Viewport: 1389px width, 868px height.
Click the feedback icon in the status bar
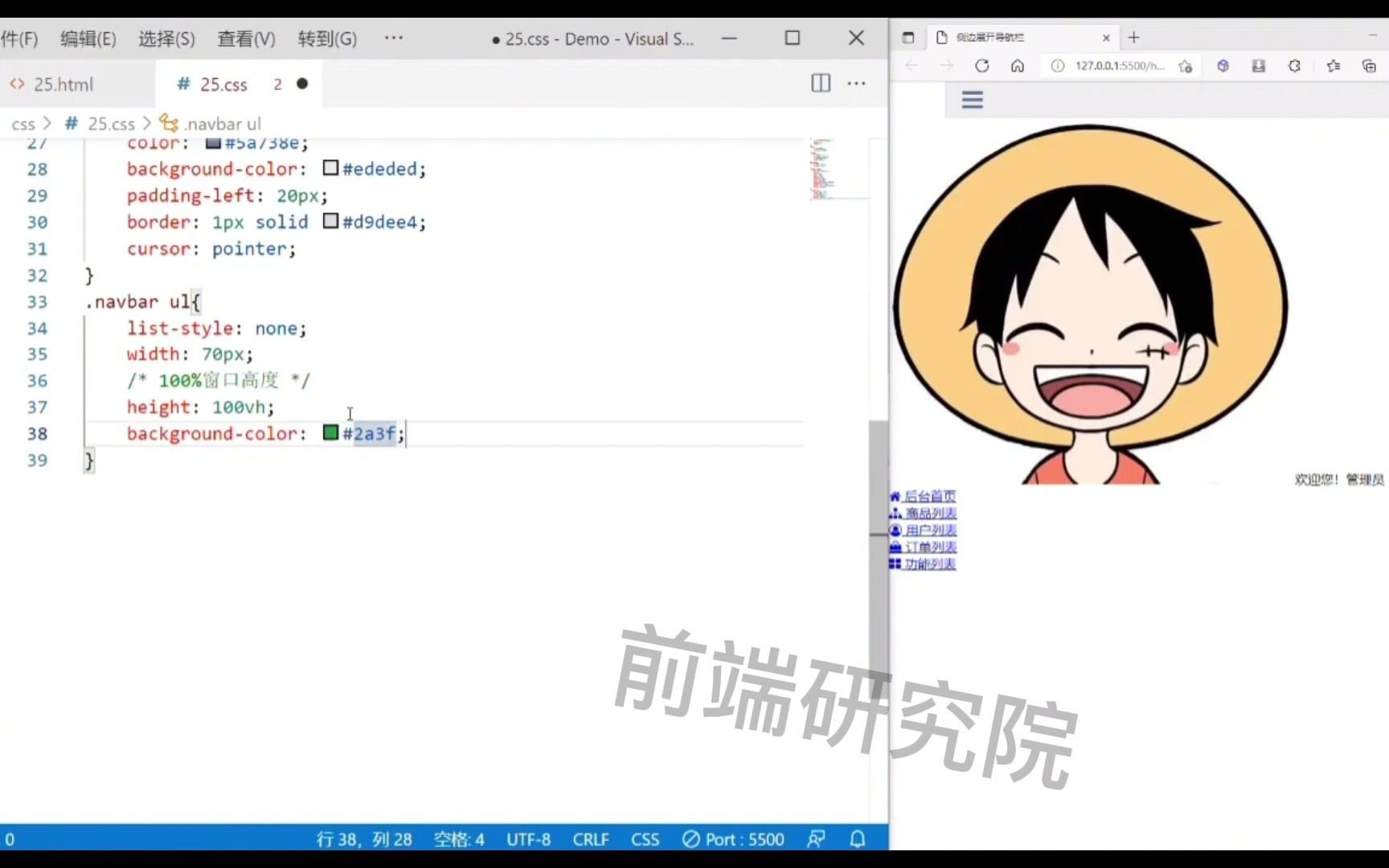point(816,839)
